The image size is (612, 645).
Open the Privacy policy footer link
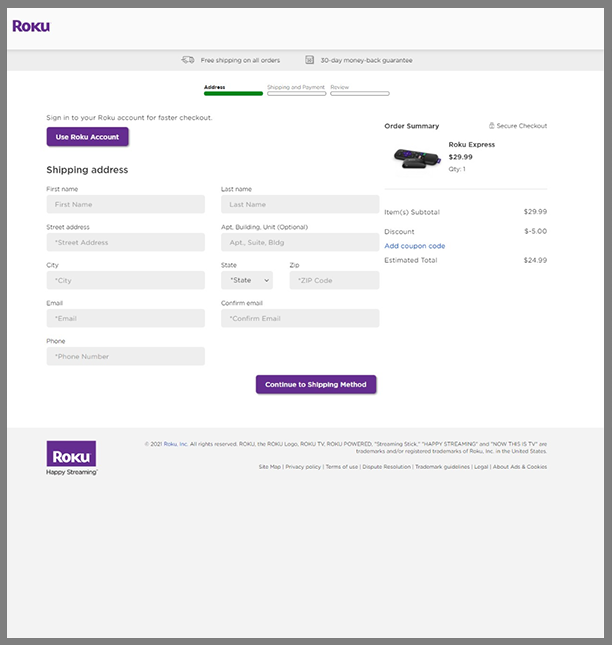click(x=303, y=467)
